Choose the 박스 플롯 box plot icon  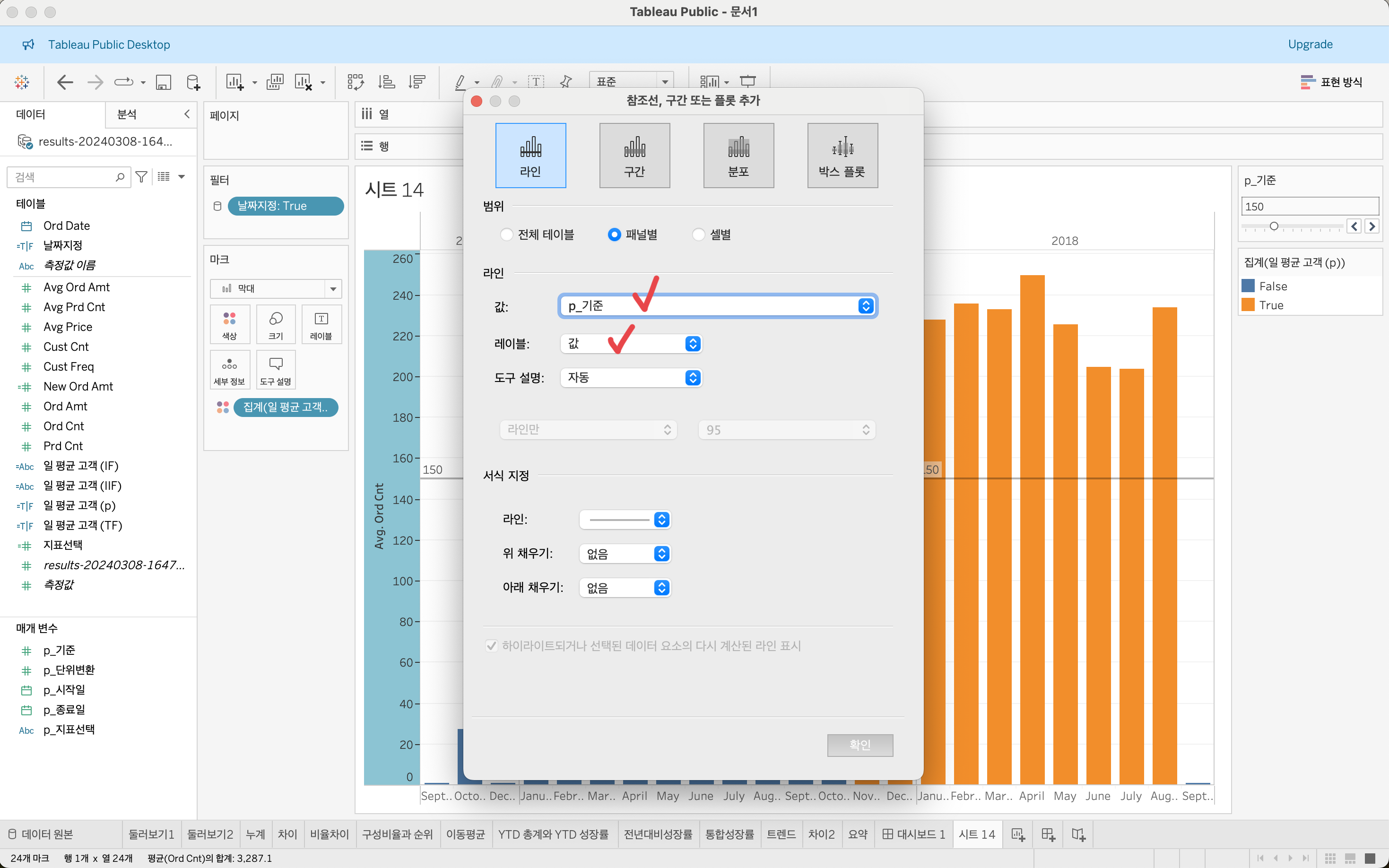pyautogui.click(x=842, y=155)
